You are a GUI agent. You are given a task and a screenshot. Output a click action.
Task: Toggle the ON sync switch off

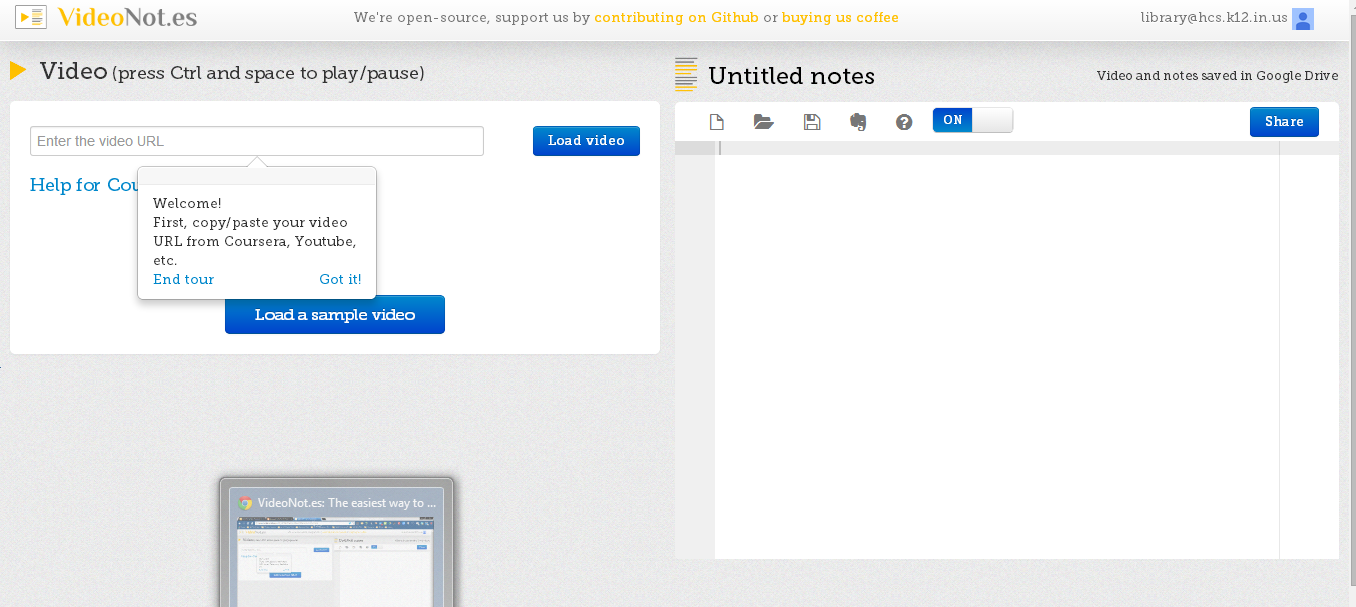click(x=972, y=120)
